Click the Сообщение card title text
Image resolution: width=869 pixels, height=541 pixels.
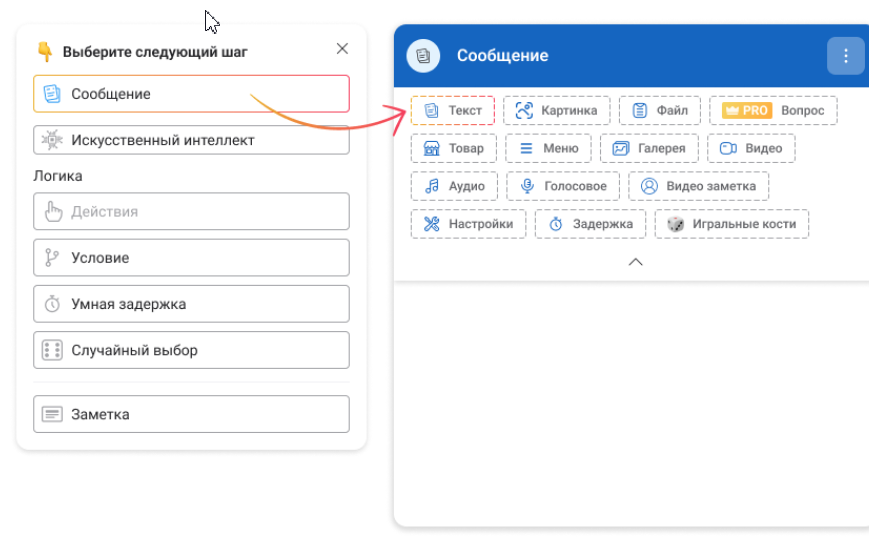click(502, 55)
